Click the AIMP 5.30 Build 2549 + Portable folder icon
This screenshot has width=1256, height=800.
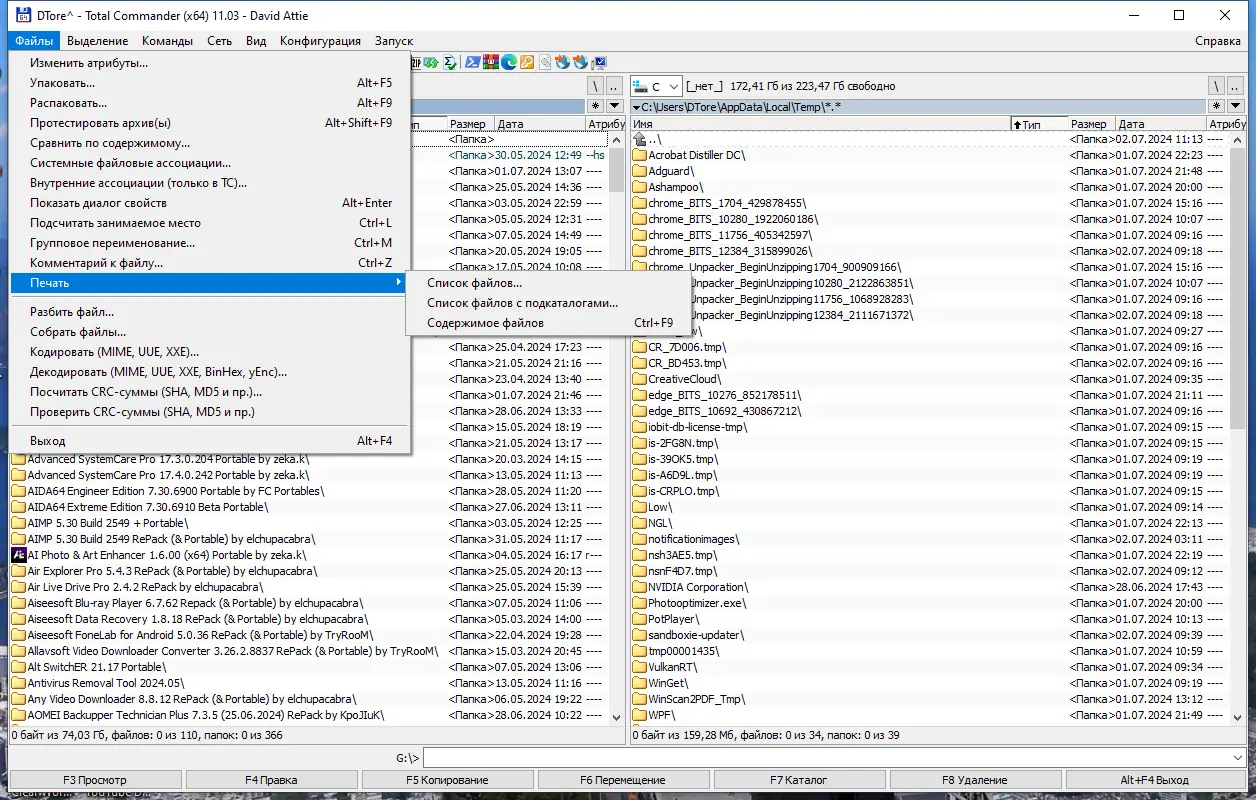18,523
